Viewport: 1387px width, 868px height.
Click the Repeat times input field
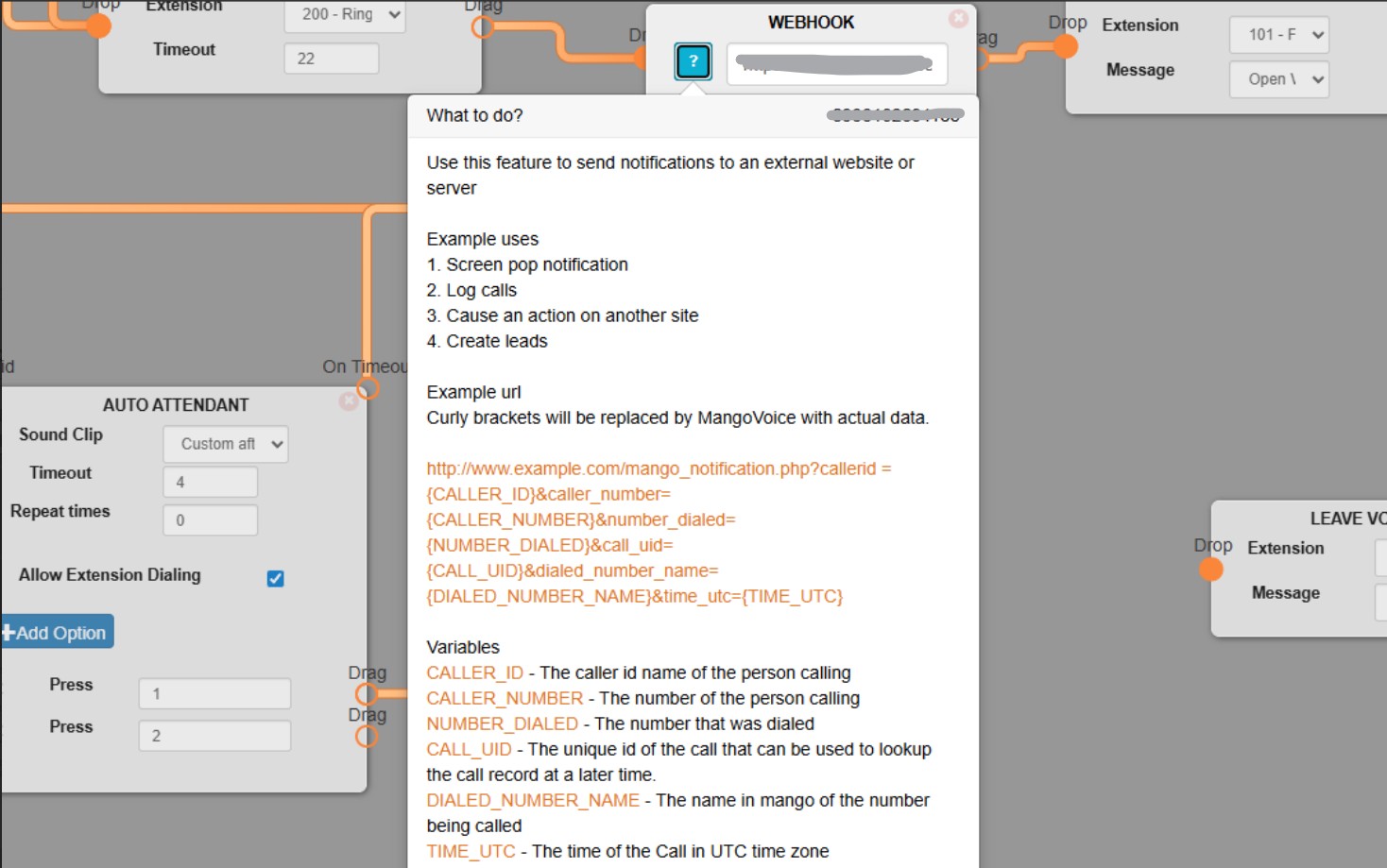210,520
